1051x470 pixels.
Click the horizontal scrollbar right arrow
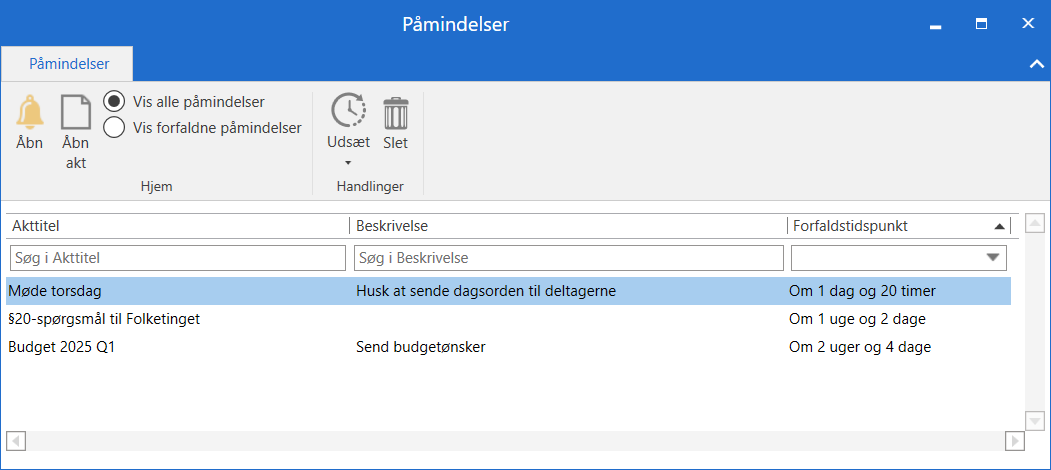click(1015, 441)
